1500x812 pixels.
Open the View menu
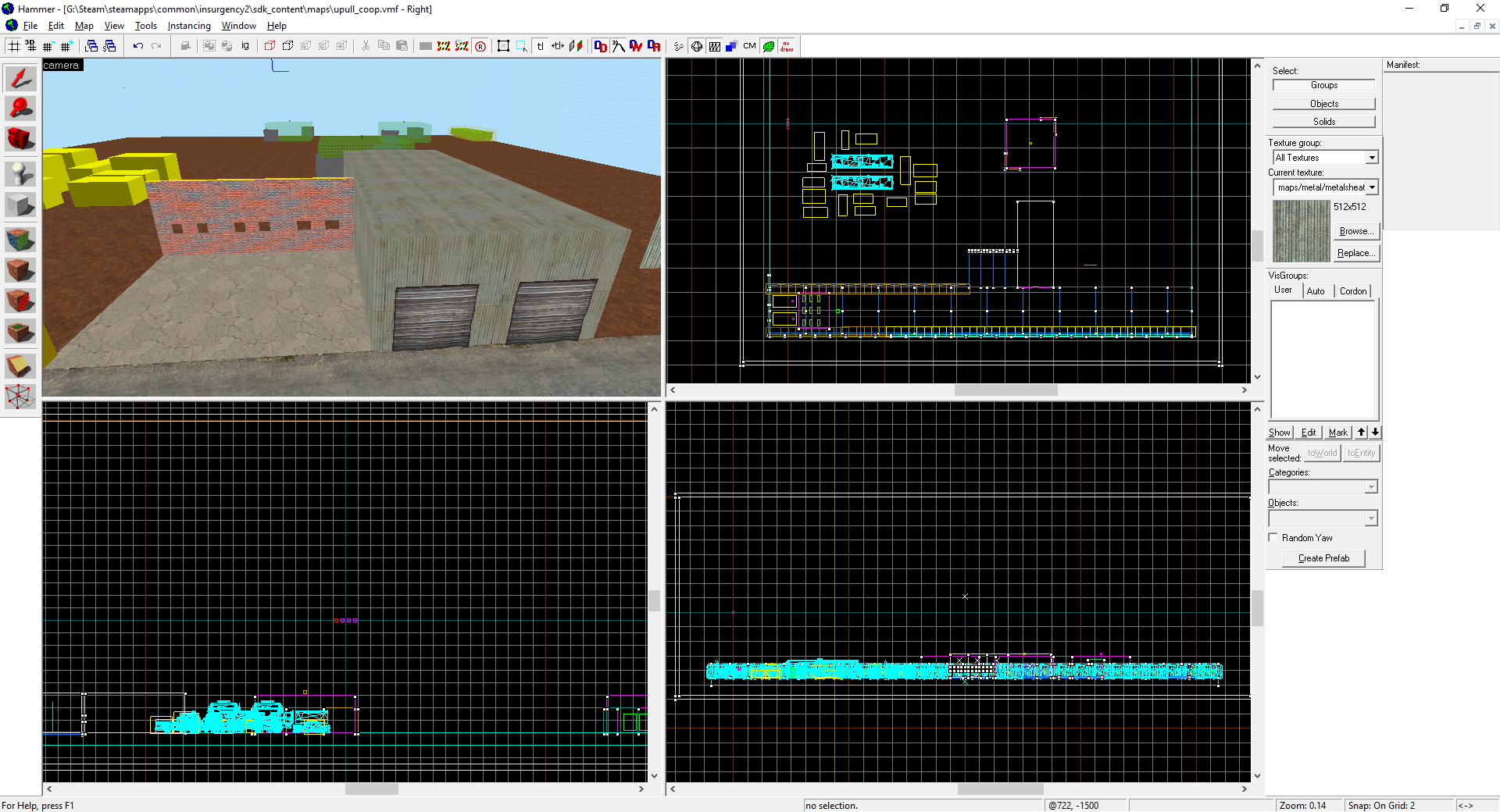pyautogui.click(x=114, y=26)
